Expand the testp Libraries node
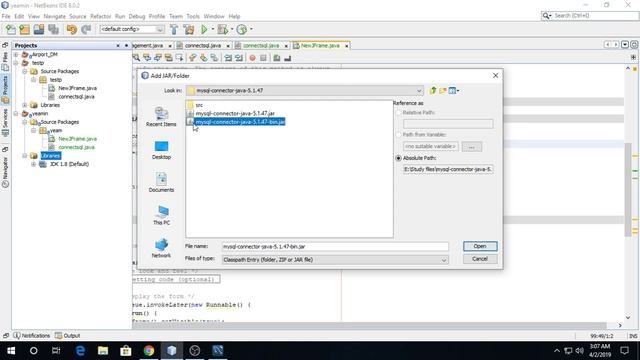Screen dimensions: 640x360 pos(25,105)
